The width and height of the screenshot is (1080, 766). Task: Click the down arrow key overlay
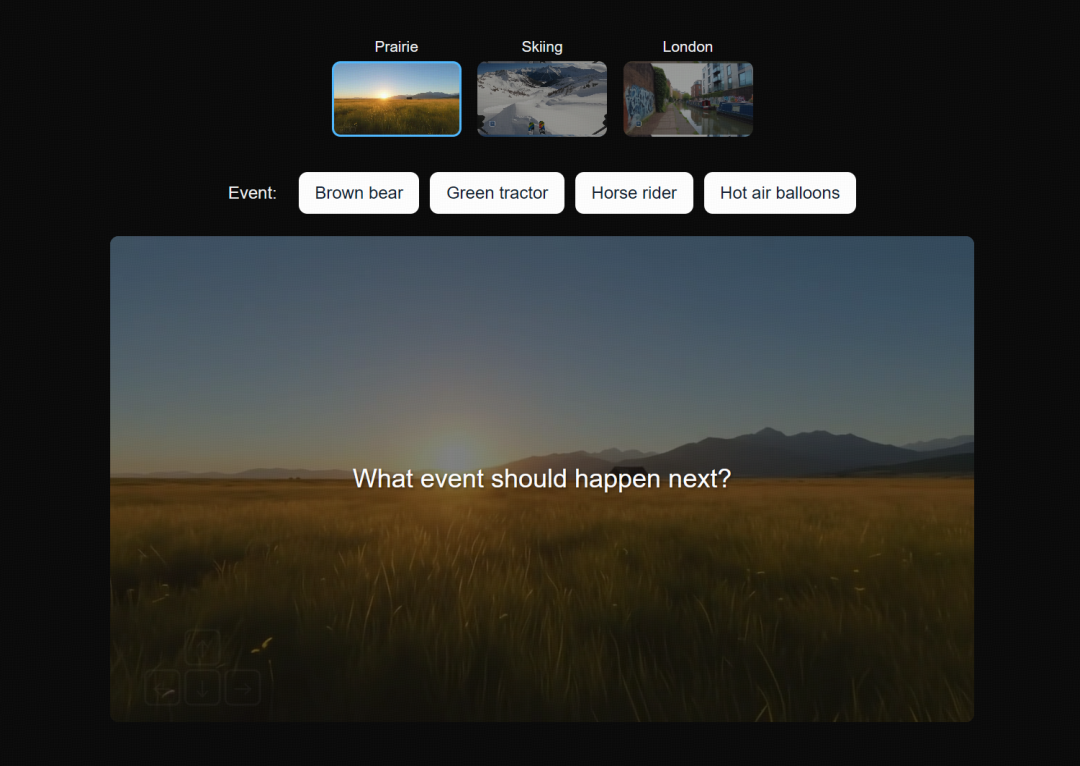point(202,687)
